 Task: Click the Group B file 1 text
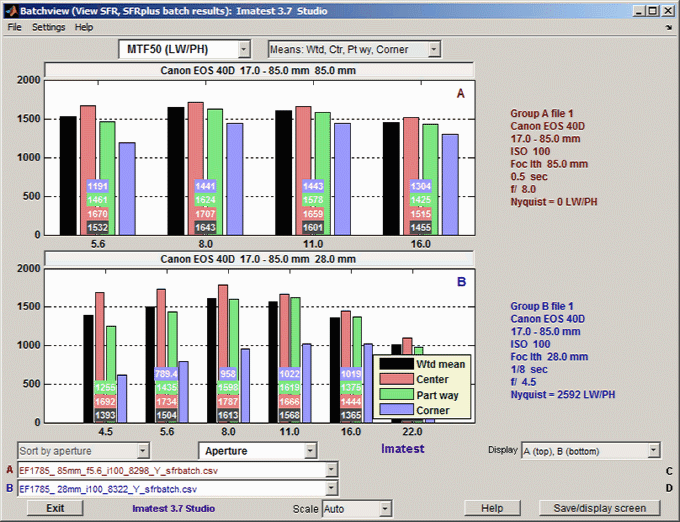[542, 306]
